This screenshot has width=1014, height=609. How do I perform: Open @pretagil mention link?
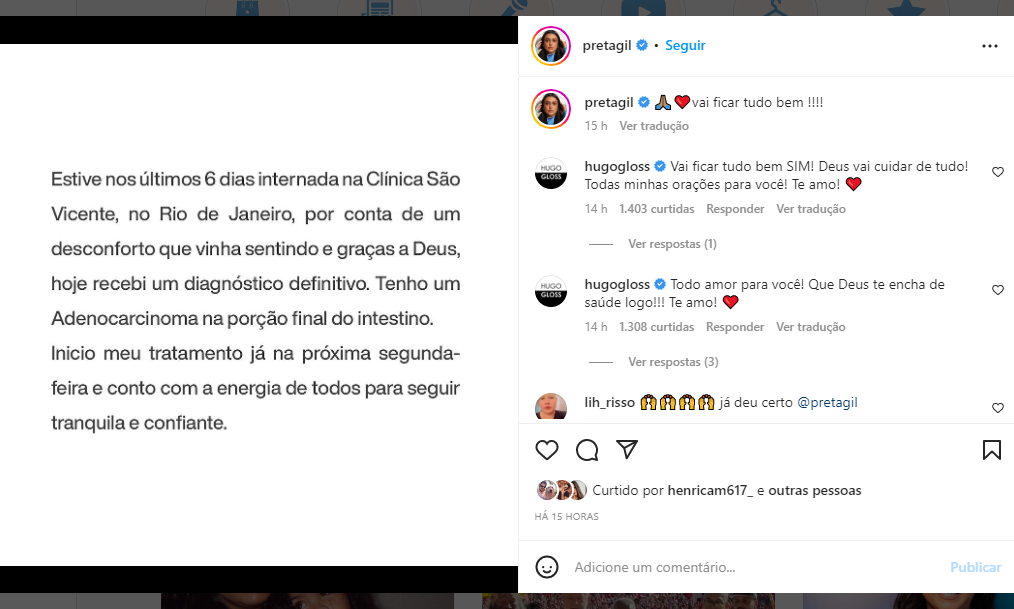point(827,402)
